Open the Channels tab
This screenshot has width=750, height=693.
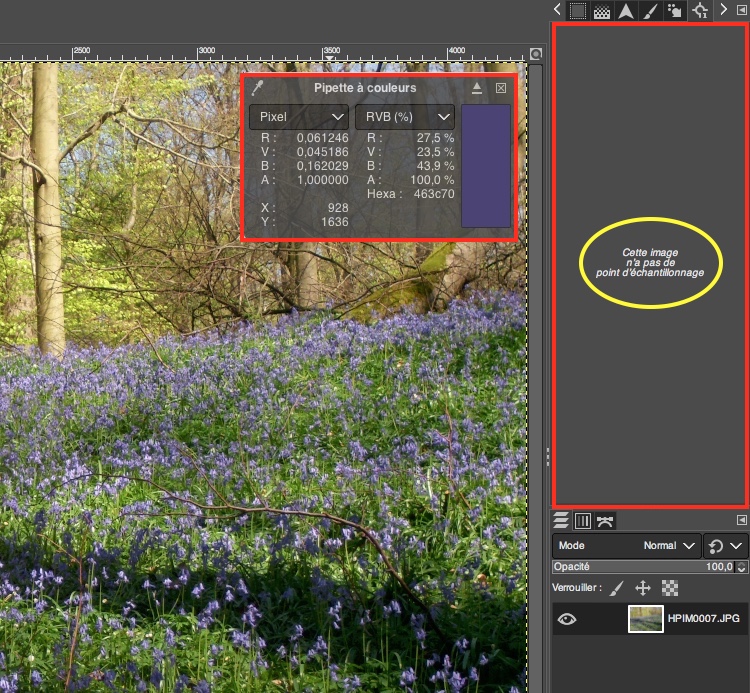tap(583, 520)
